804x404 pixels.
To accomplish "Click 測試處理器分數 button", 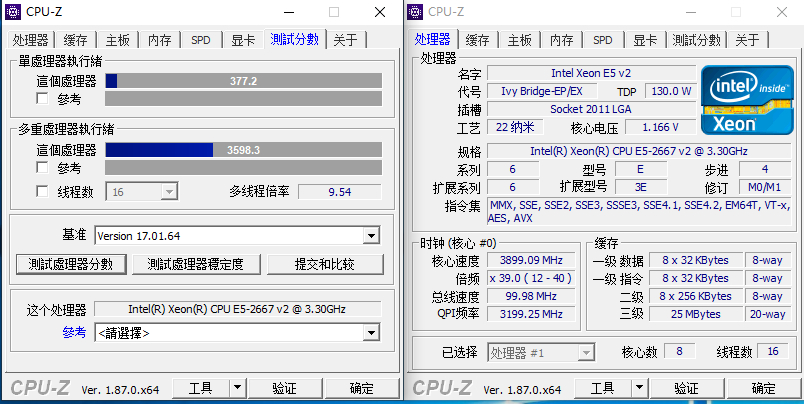I will 71,264.
